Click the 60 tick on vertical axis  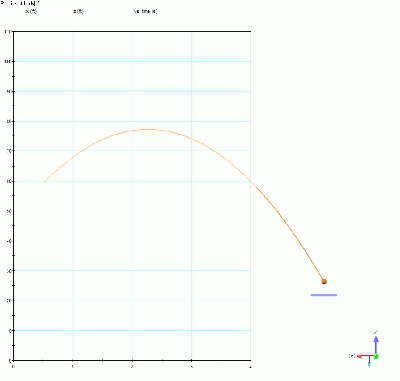pos(9,181)
